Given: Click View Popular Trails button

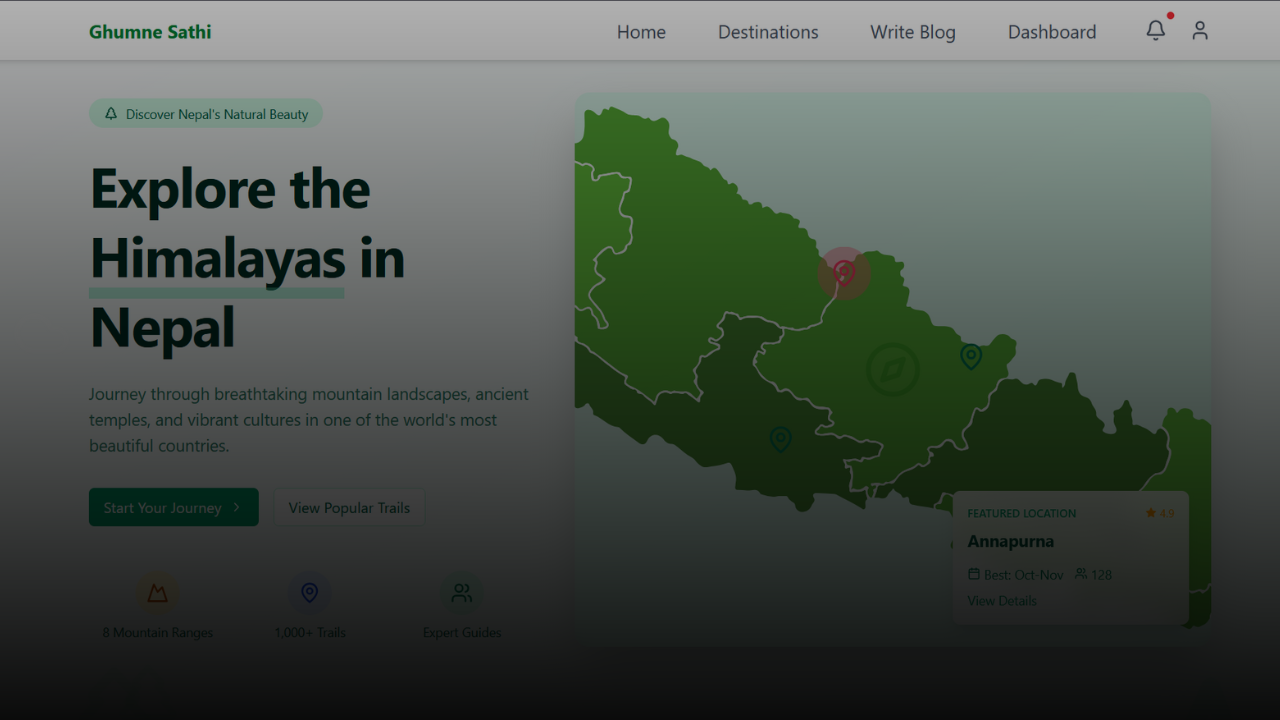Looking at the screenshot, I should 349,508.
